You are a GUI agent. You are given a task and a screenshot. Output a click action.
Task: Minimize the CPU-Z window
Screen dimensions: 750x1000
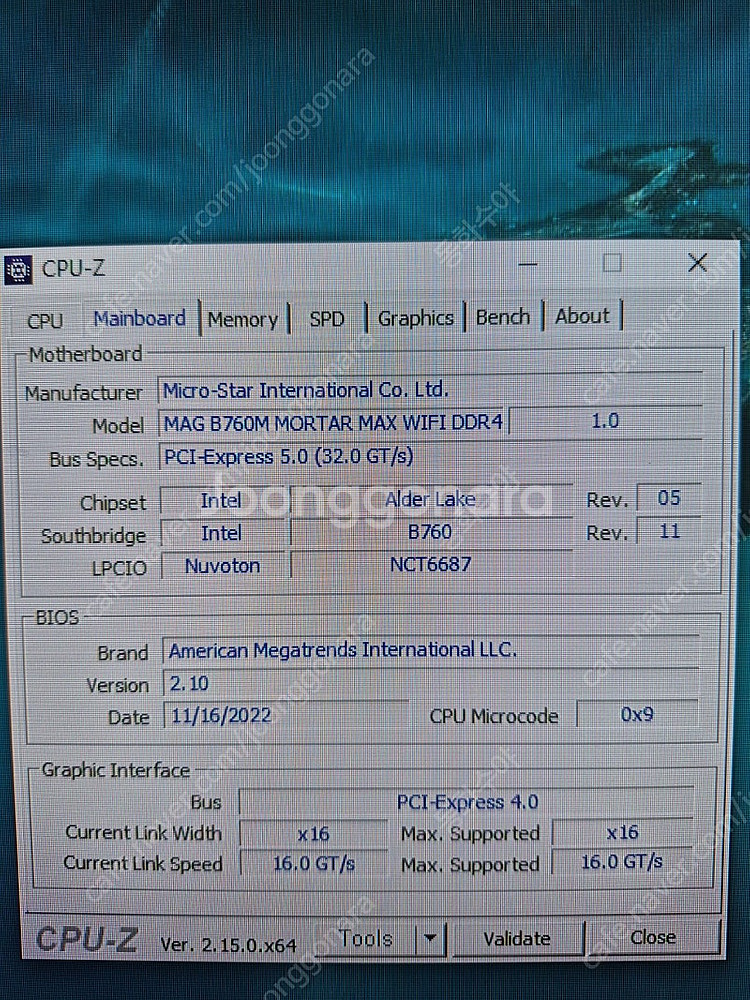tap(528, 263)
